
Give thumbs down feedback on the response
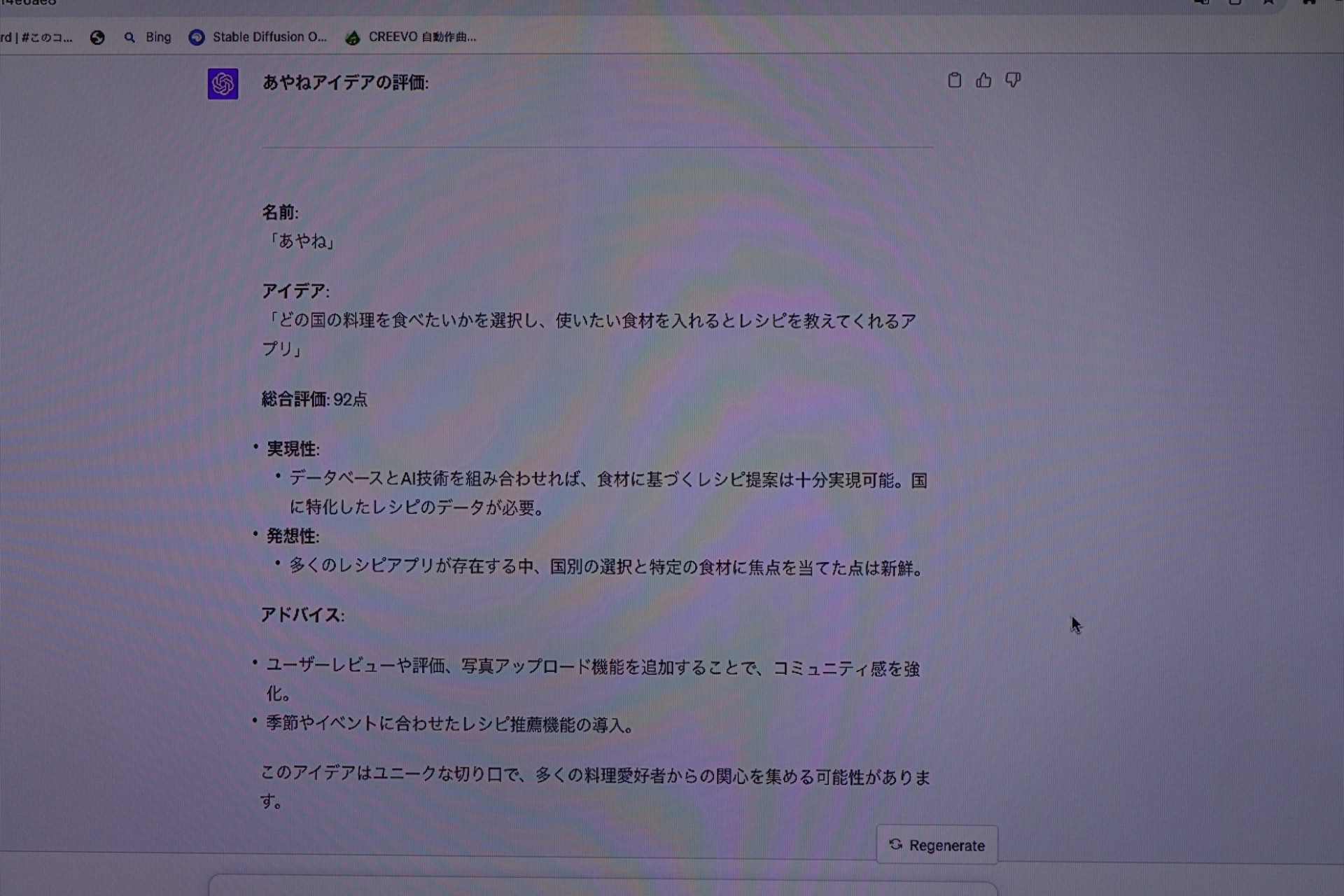pyautogui.click(x=1013, y=80)
